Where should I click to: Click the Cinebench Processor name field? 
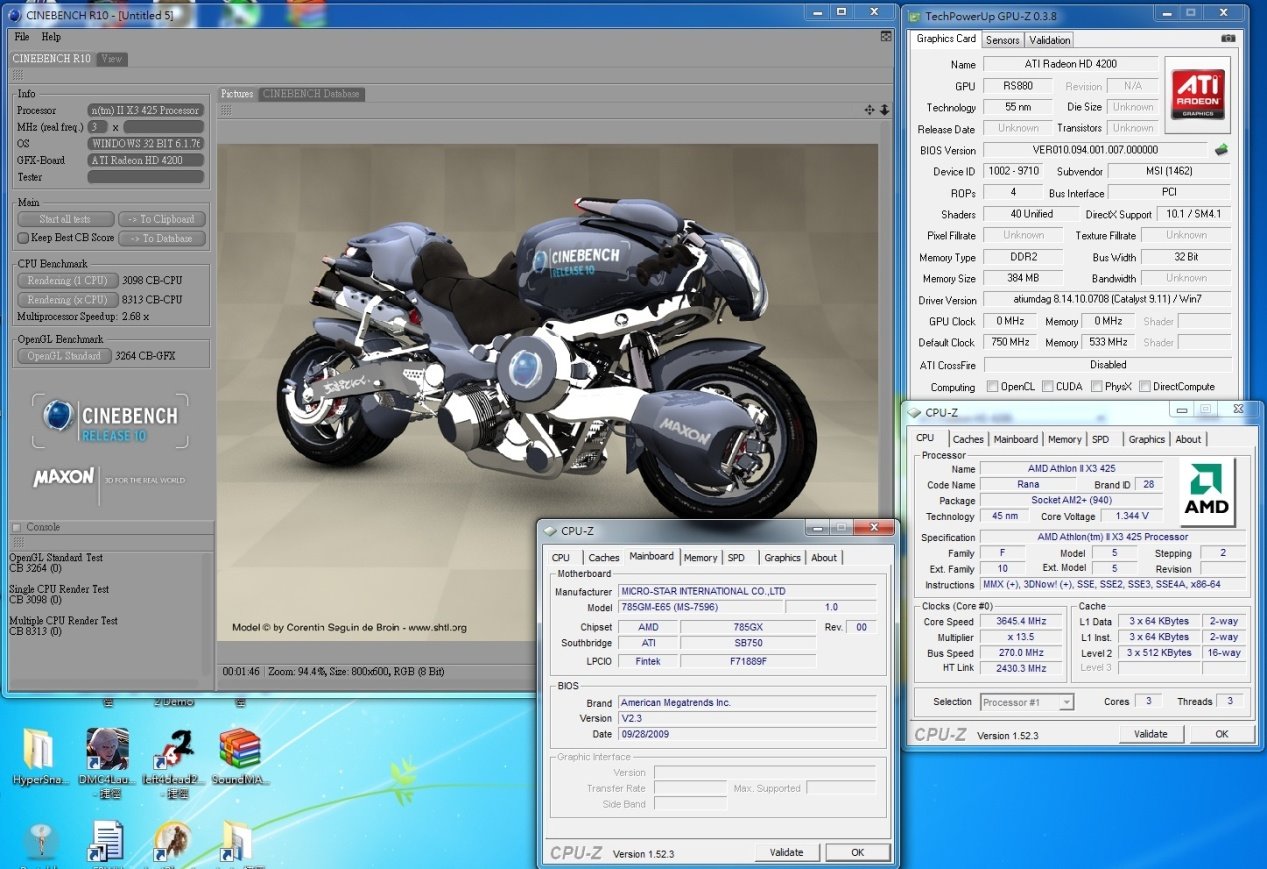tap(146, 110)
